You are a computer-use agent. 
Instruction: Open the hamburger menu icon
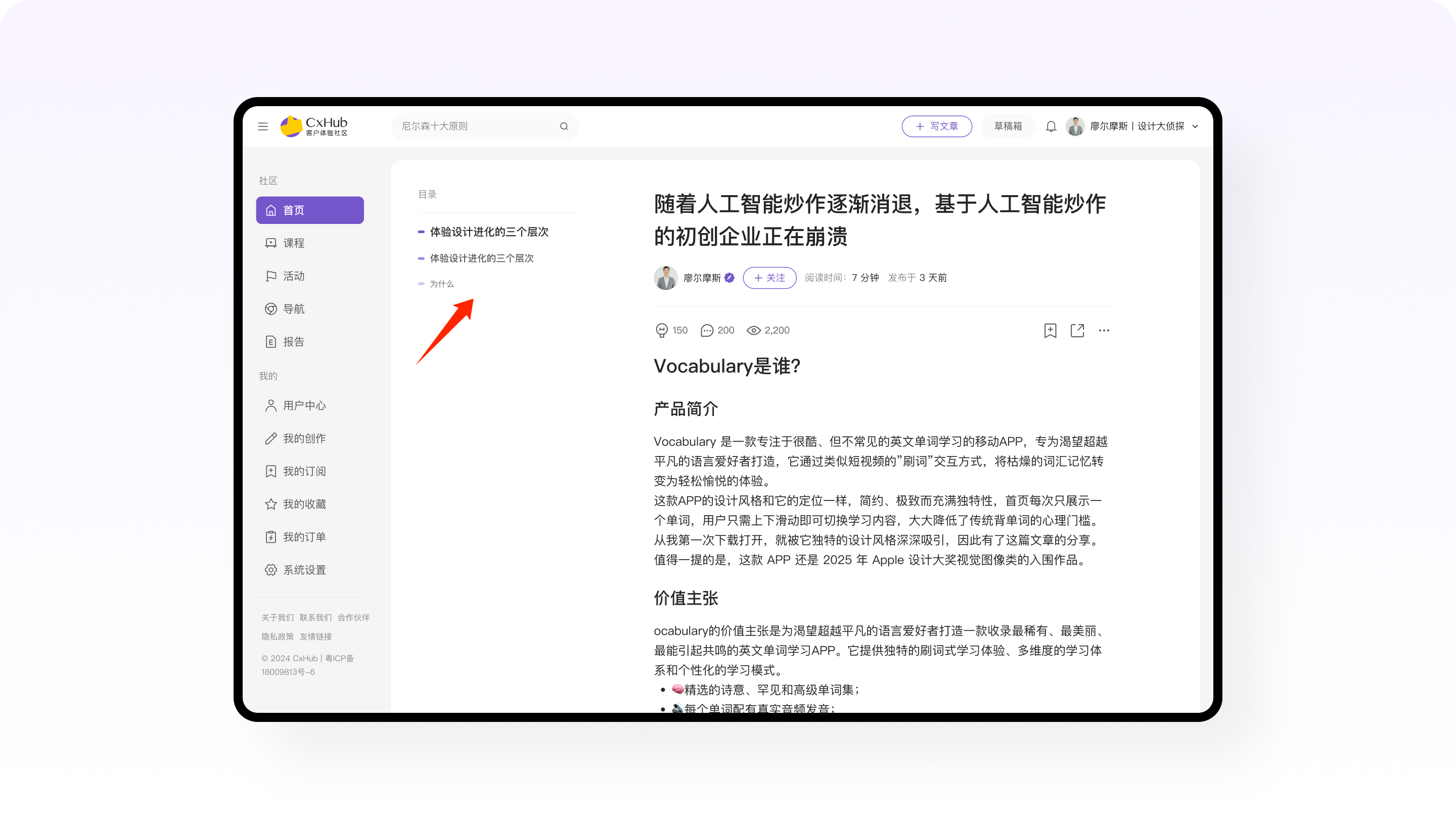pyautogui.click(x=263, y=126)
